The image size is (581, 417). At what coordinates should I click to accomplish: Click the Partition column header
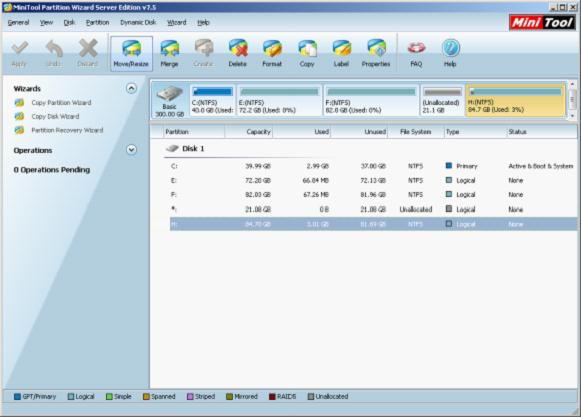[x=193, y=132]
